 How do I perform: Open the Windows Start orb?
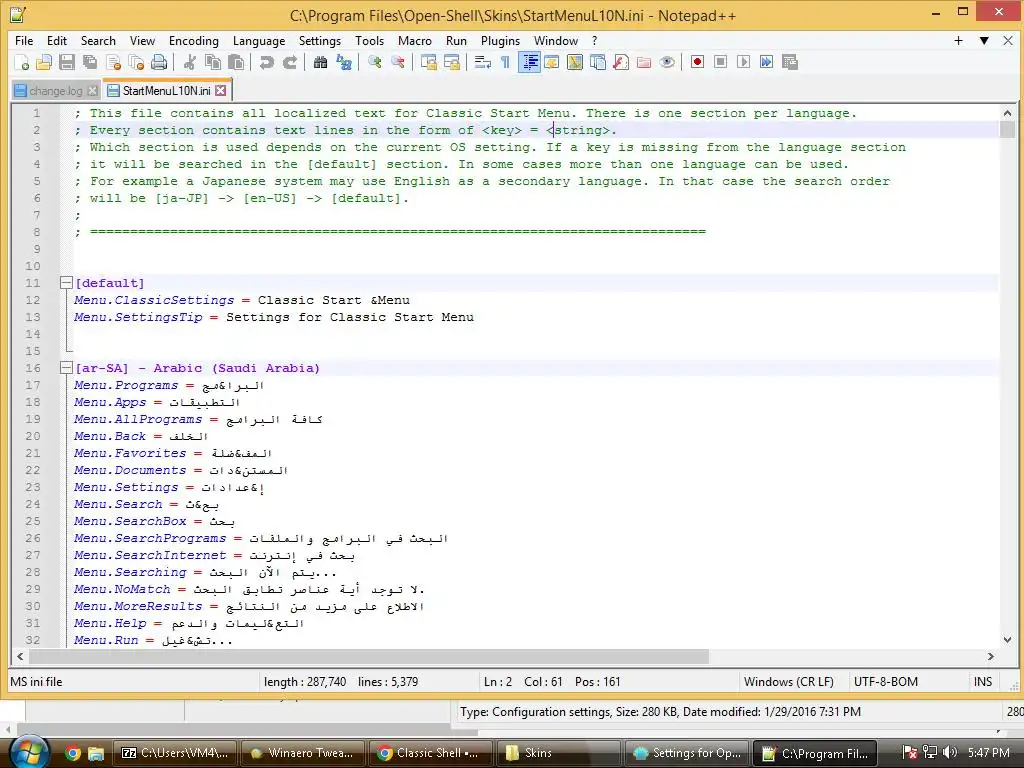click(x=29, y=753)
